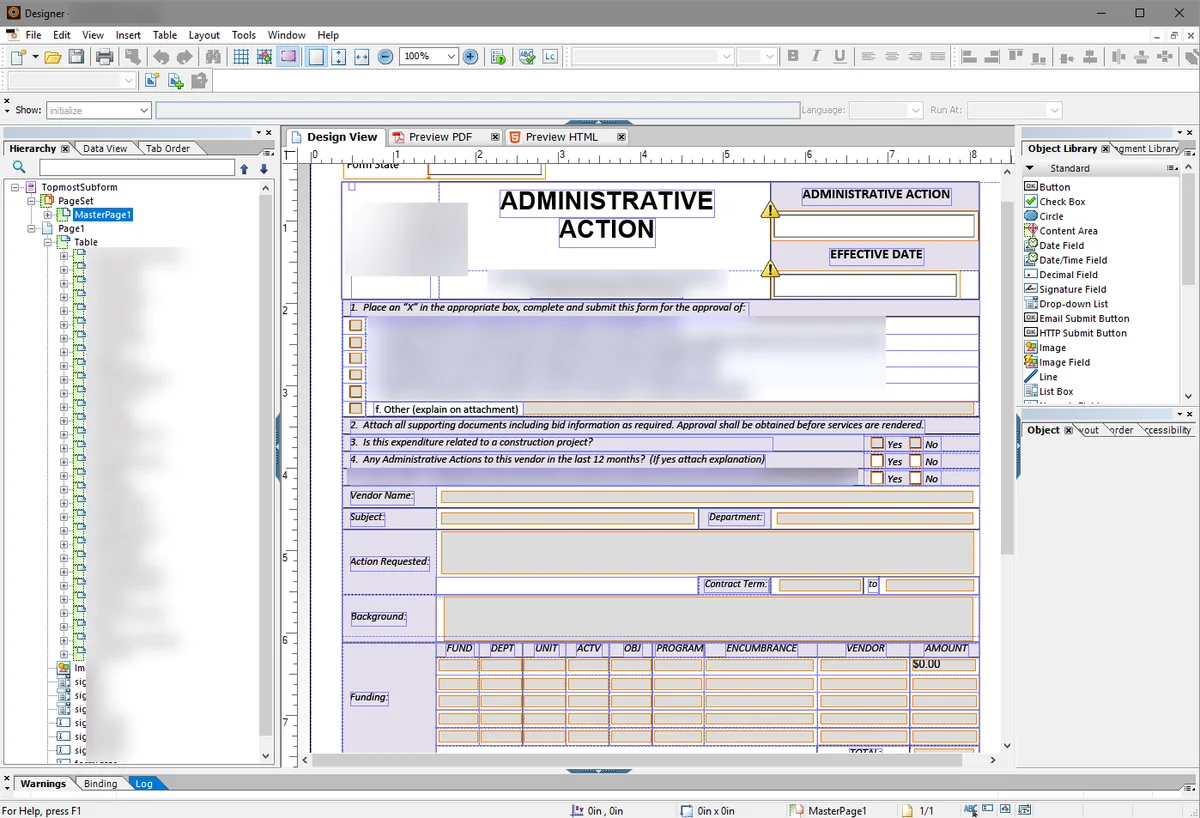Switch to the Tab Order tab

[167, 149]
